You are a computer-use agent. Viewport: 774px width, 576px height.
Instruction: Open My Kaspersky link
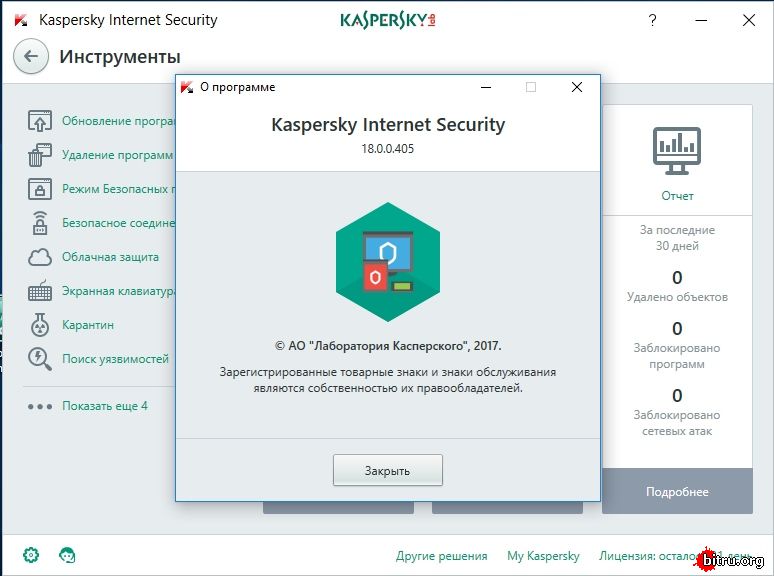click(x=543, y=556)
